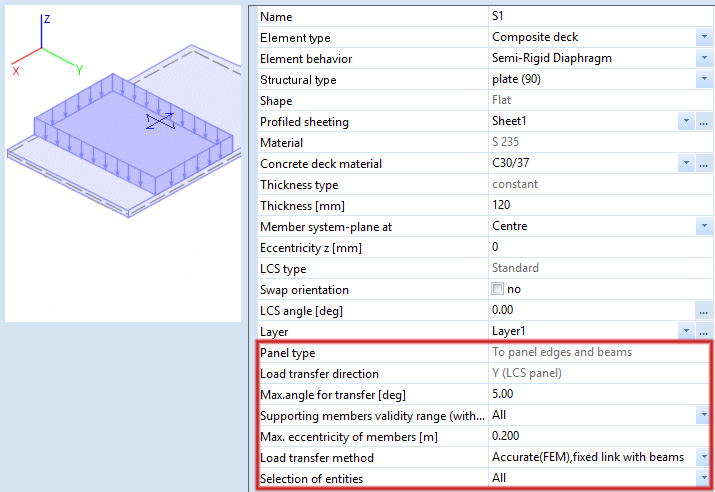This screenshot has height=492, width=715.
Task: Edit Max. eccentricity of members value 0.200
Action: [x=505, y=435]
